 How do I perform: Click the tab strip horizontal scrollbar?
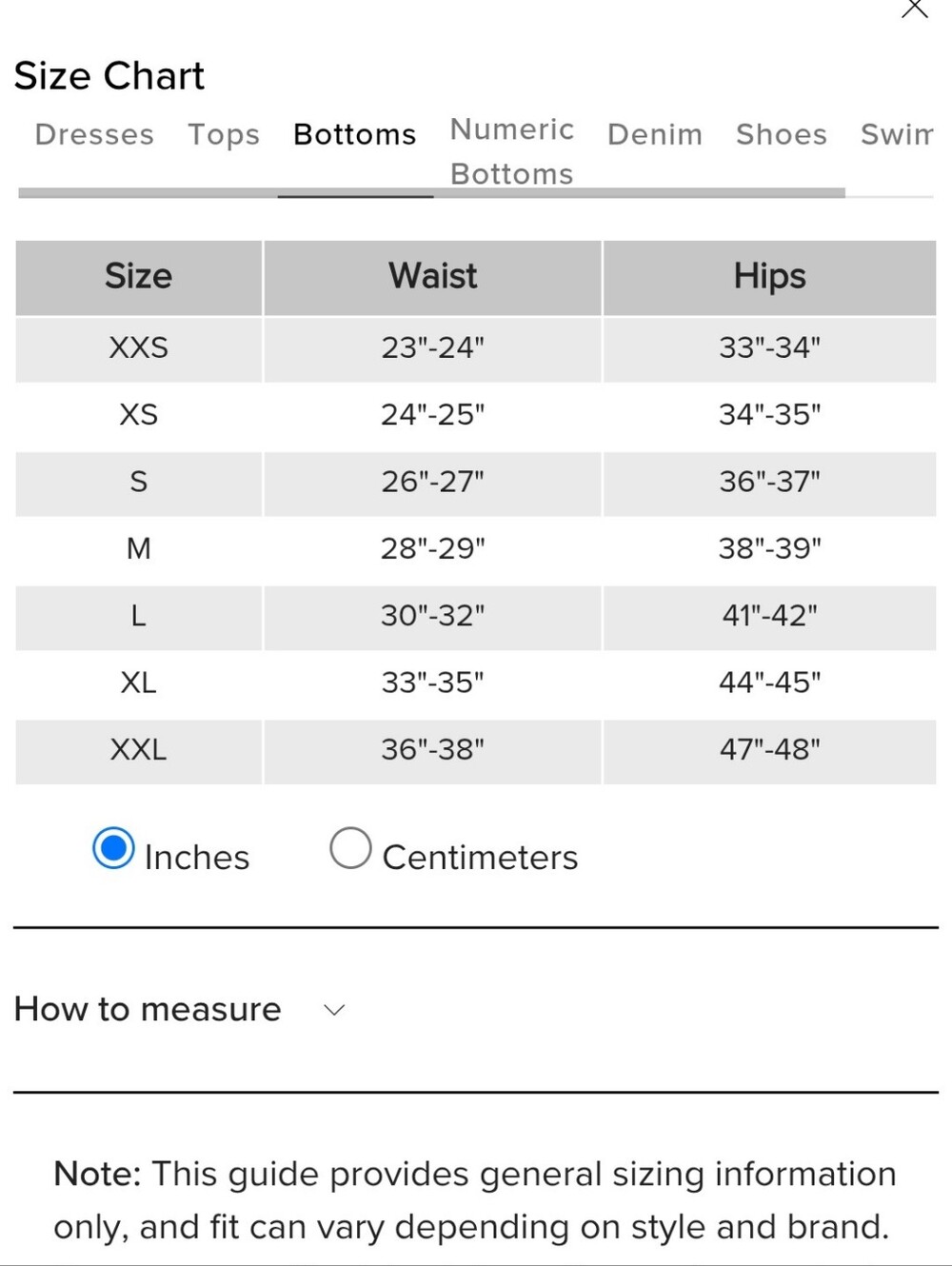pyautogui.click(x=431, y=193)
